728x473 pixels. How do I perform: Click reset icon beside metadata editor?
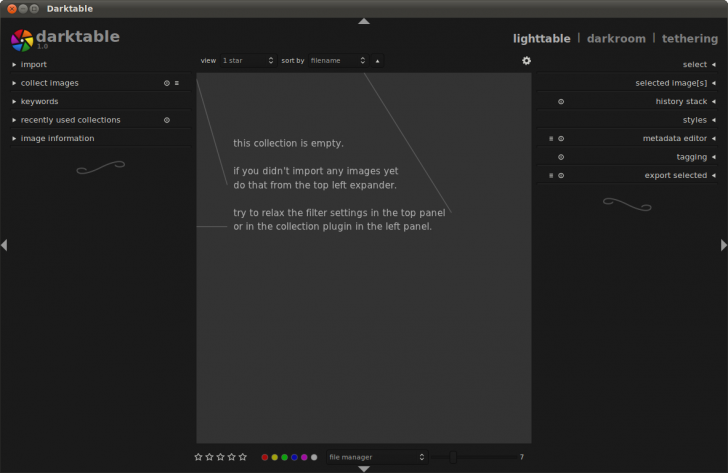coord(561,139)
